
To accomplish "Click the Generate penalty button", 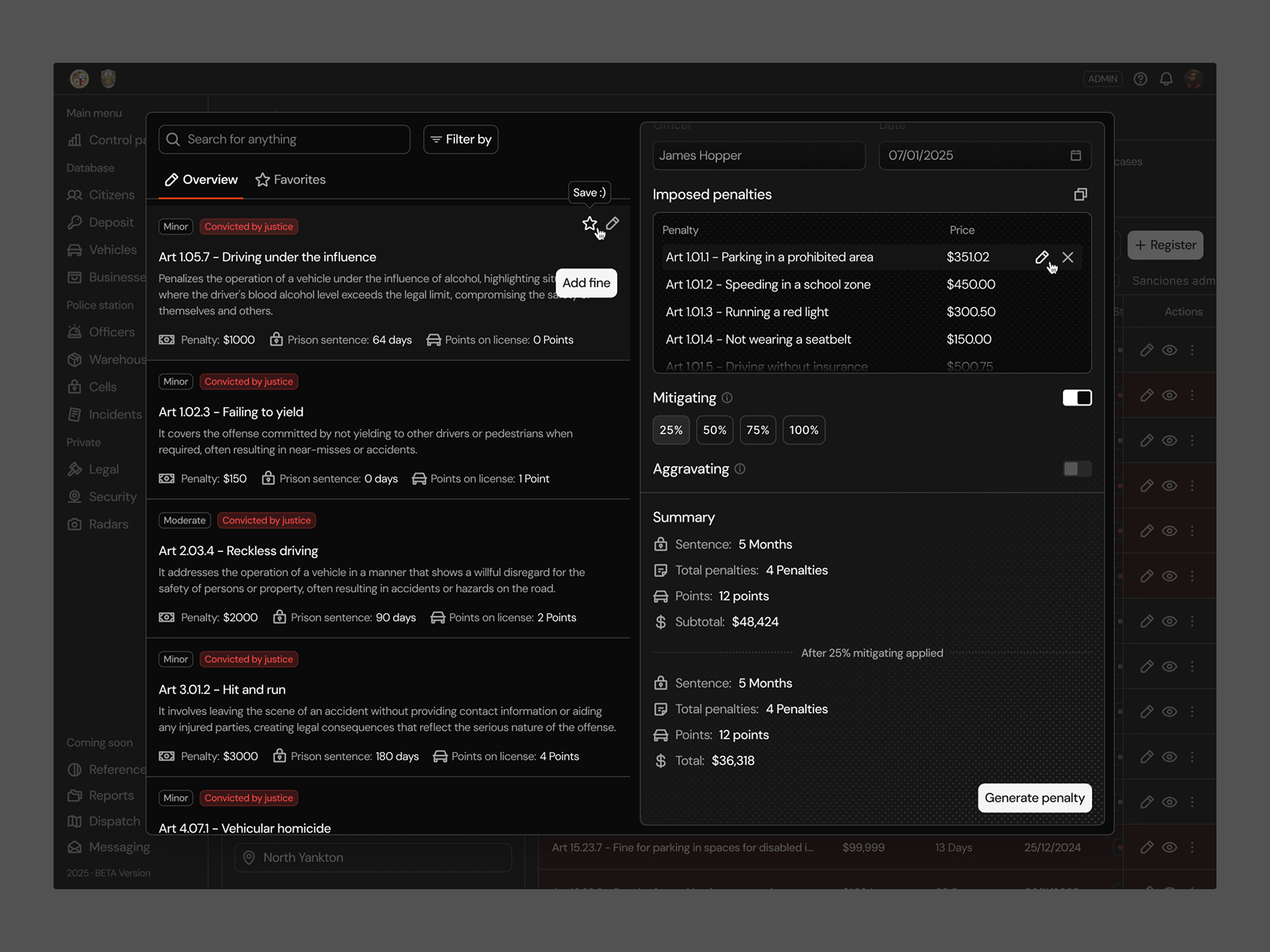I will coord(1035,798).
